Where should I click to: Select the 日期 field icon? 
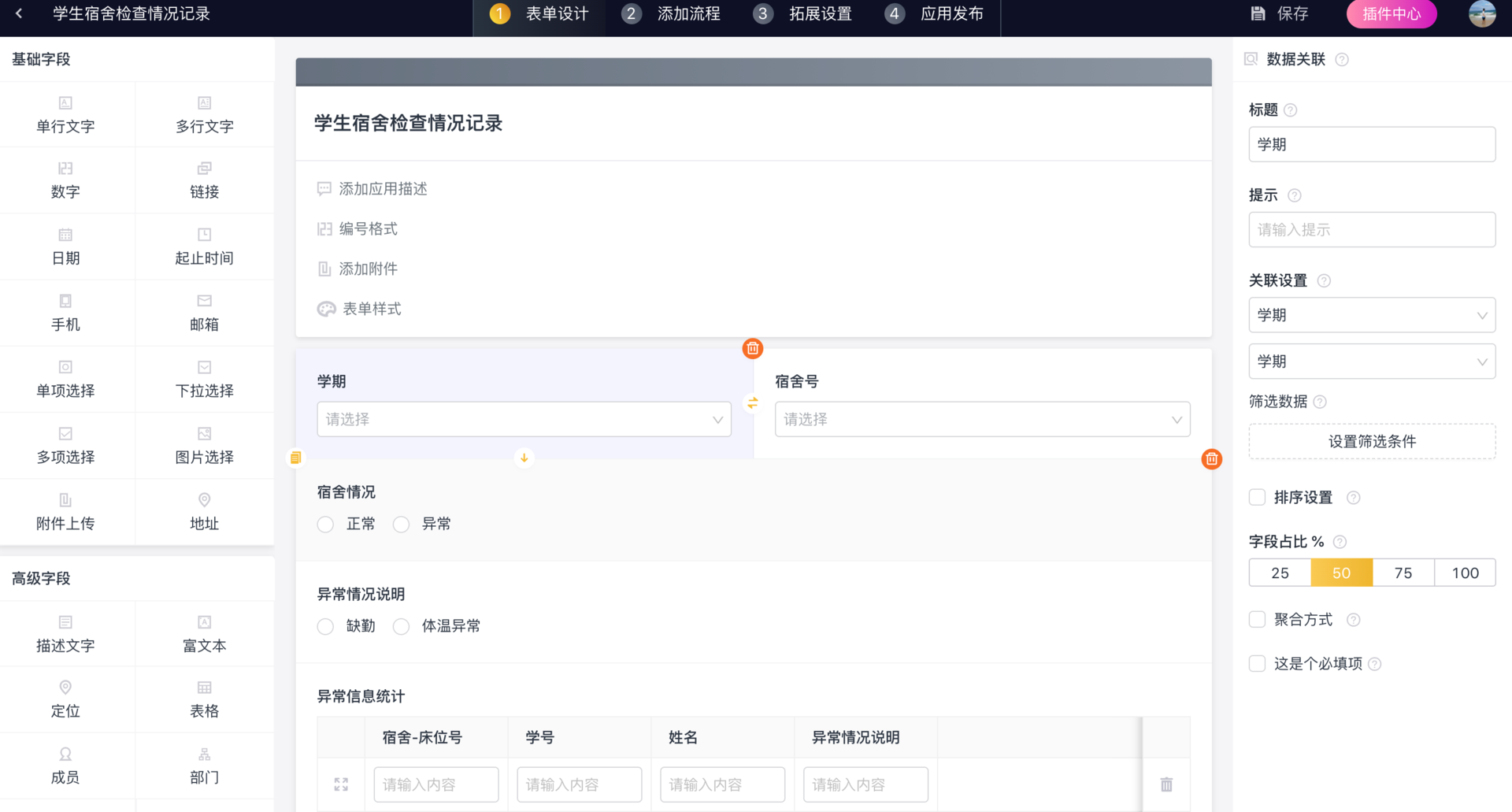click(x=66, y=247)
